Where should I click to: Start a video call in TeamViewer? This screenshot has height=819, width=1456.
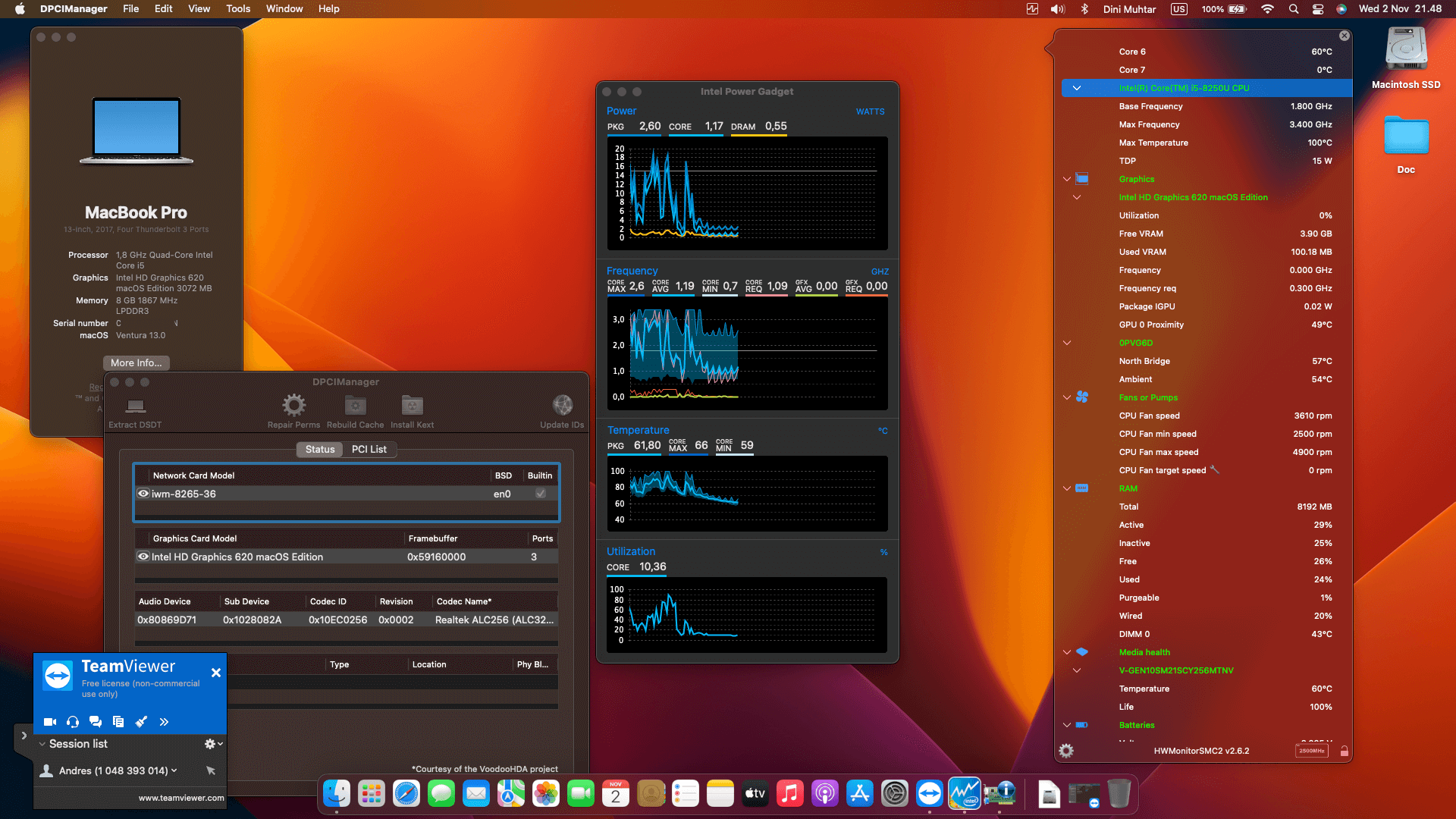click(50, 722)
